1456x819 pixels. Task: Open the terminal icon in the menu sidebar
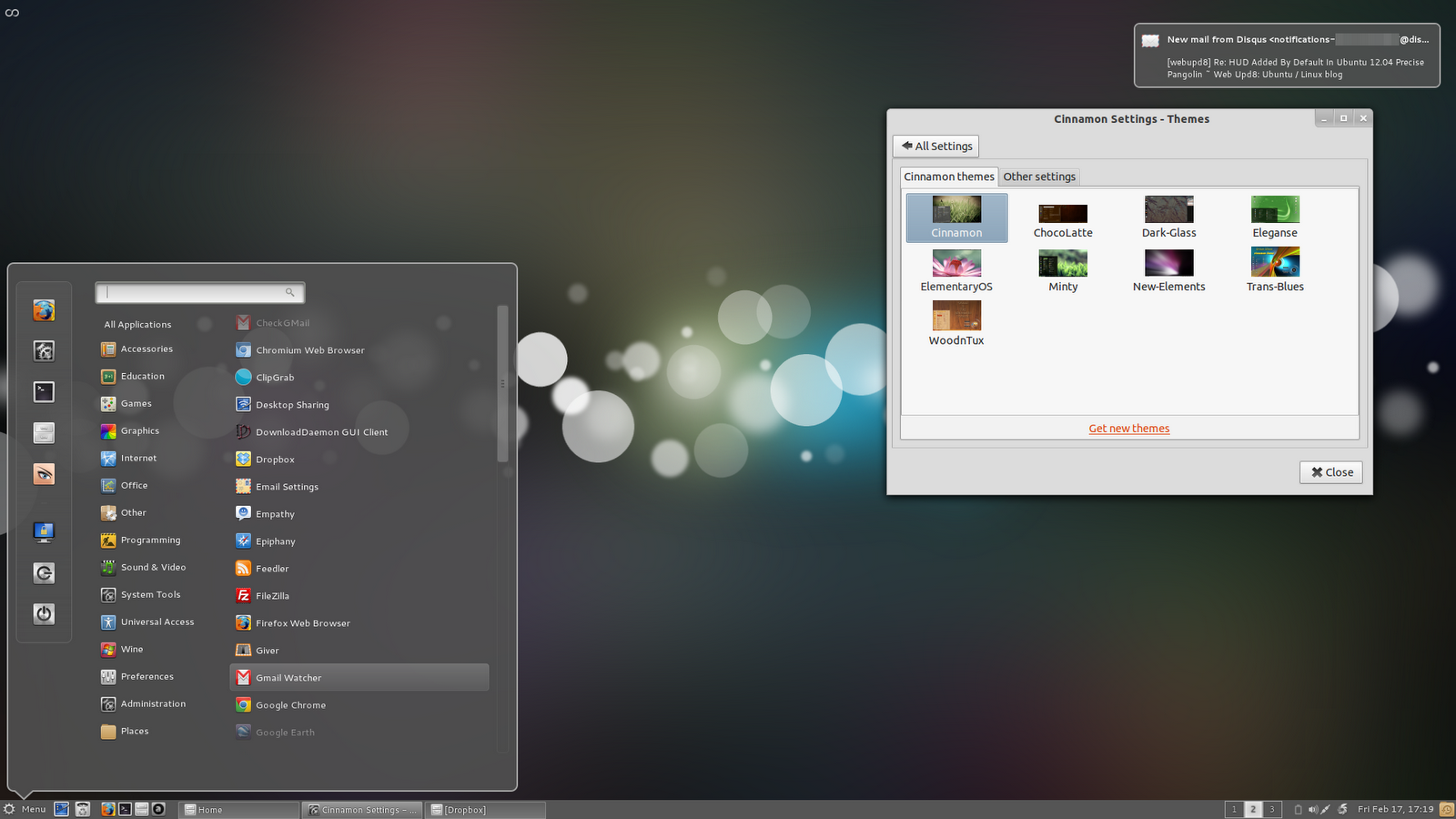point(44,391)
